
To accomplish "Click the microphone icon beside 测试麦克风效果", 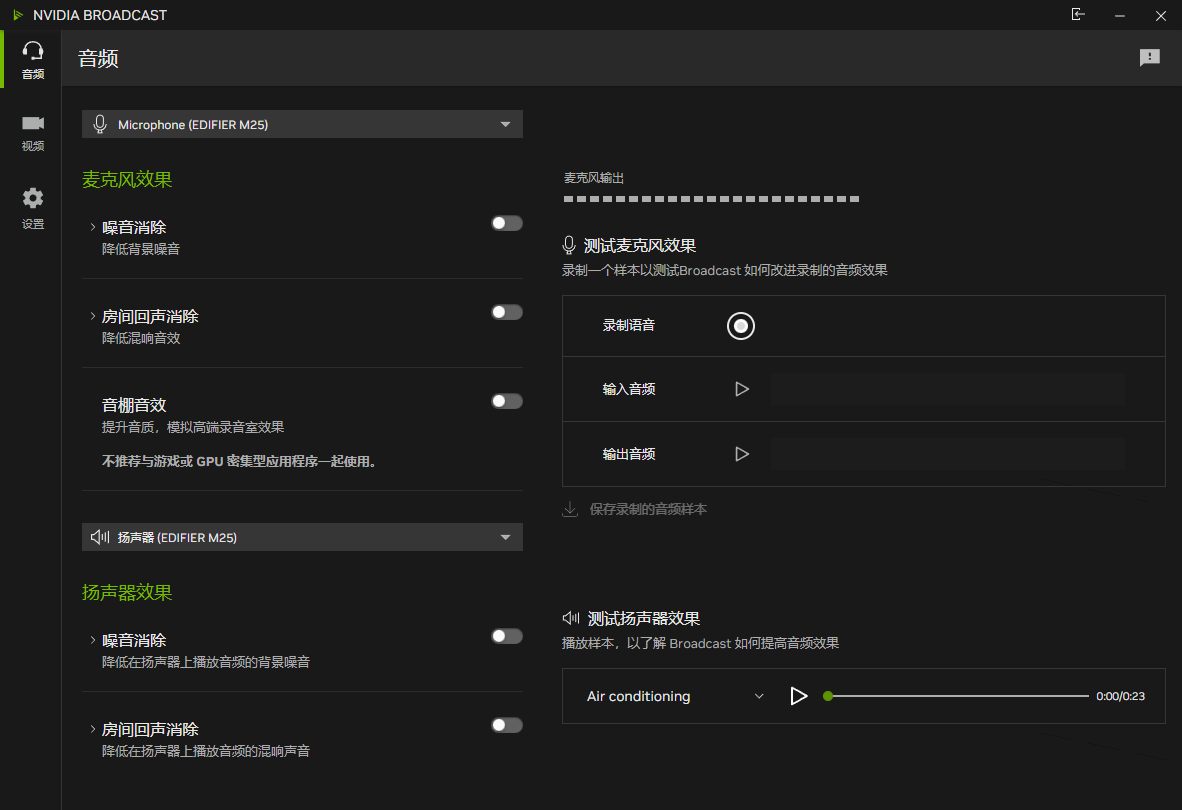I will tap(569, 246).
